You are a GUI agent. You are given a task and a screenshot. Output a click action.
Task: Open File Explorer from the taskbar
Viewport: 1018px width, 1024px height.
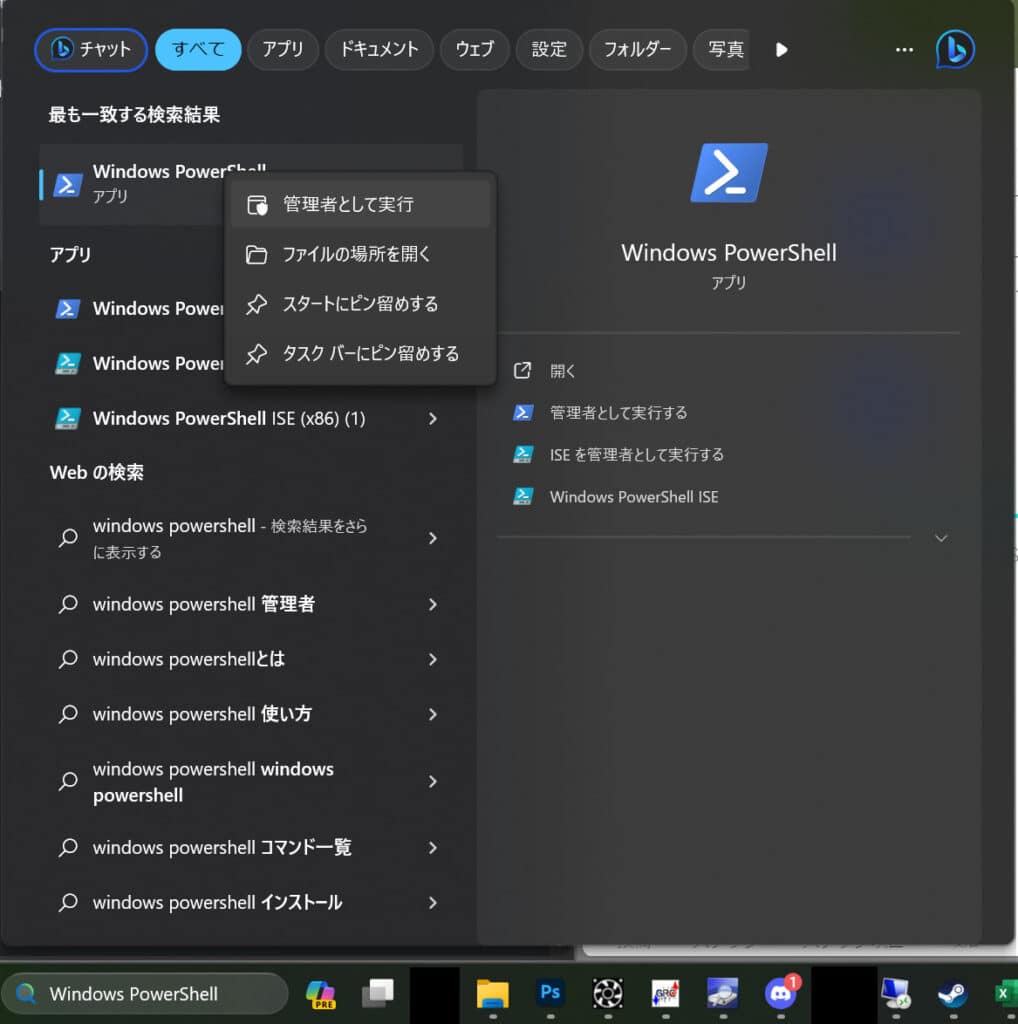[492, 994]
